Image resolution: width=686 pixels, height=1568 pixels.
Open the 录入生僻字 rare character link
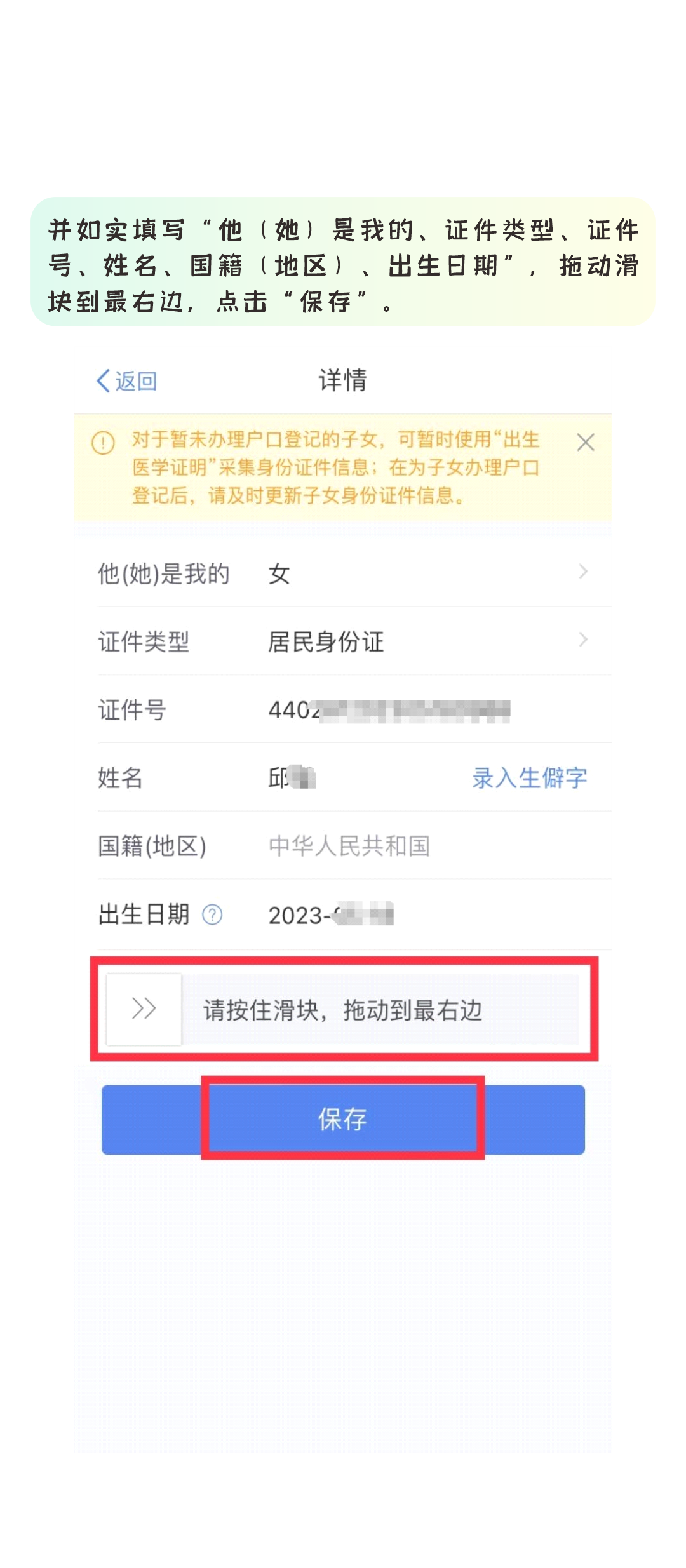(x=530, y=777)
